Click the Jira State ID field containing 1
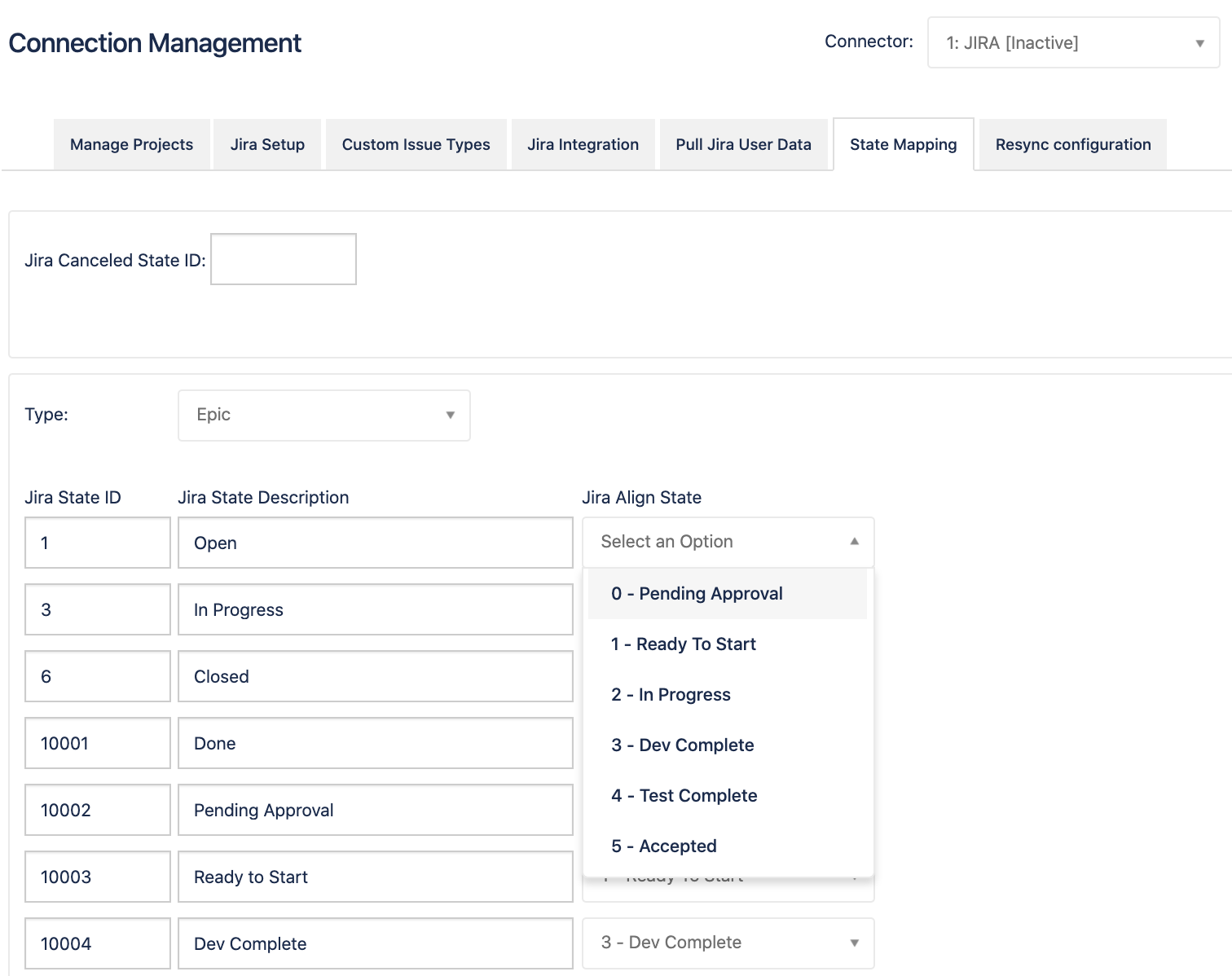 click(98, 543)
